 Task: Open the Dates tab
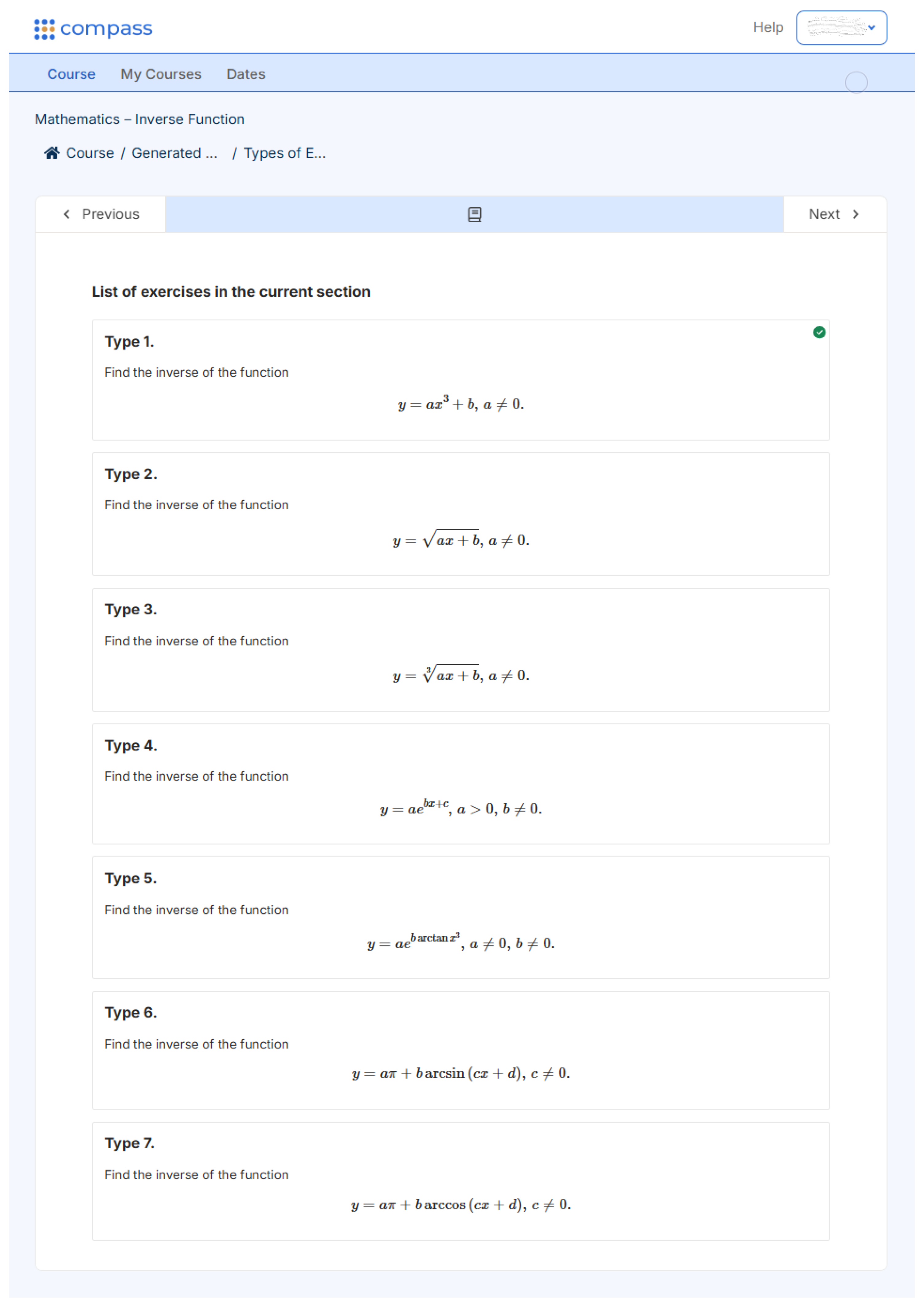[x=246, y=75]
